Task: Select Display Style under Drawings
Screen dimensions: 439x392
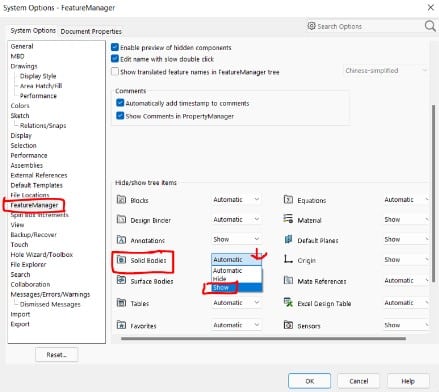Action: 38,76
